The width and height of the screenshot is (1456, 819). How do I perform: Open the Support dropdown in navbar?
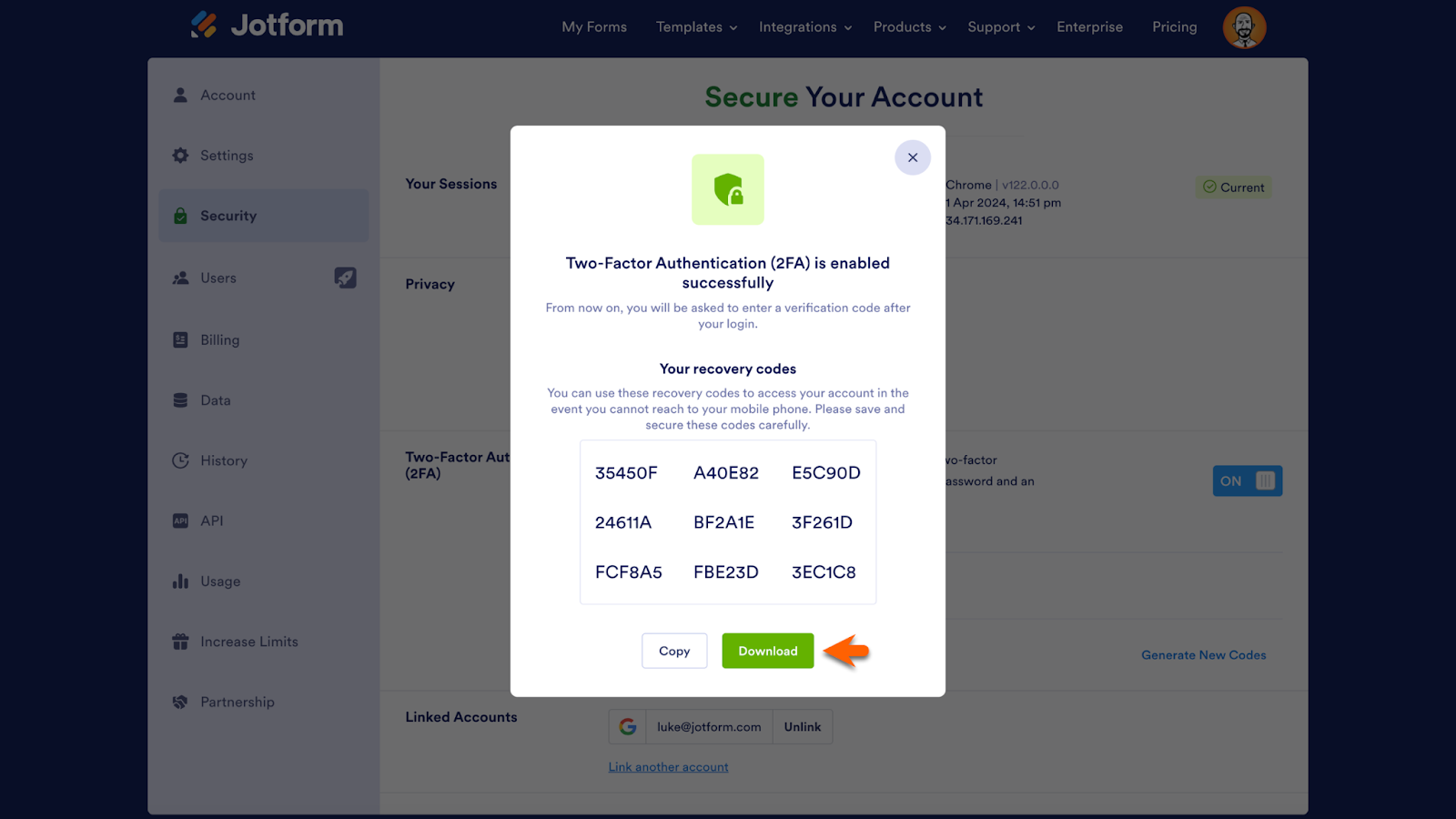coord(1000,27)
